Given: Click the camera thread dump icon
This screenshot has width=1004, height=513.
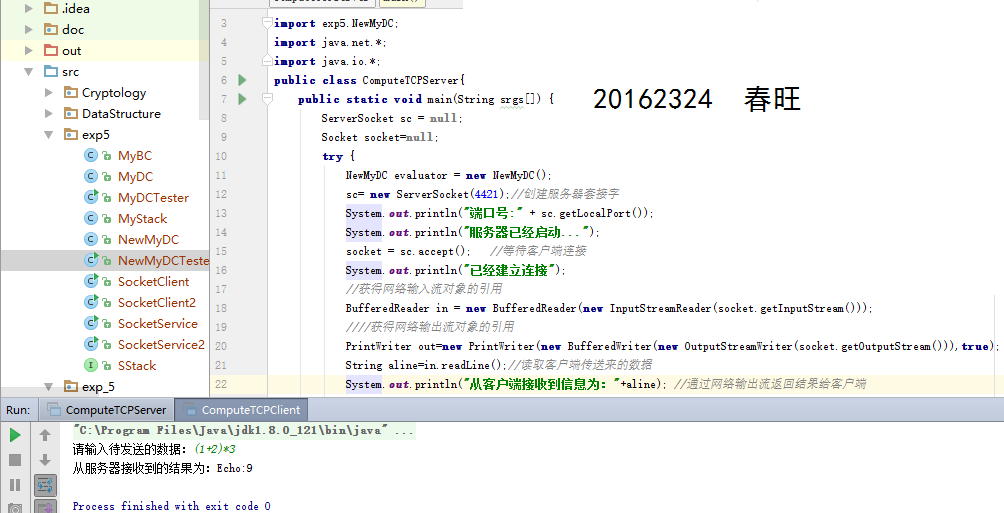Looking at the screenshot, I should pos(15,508).
